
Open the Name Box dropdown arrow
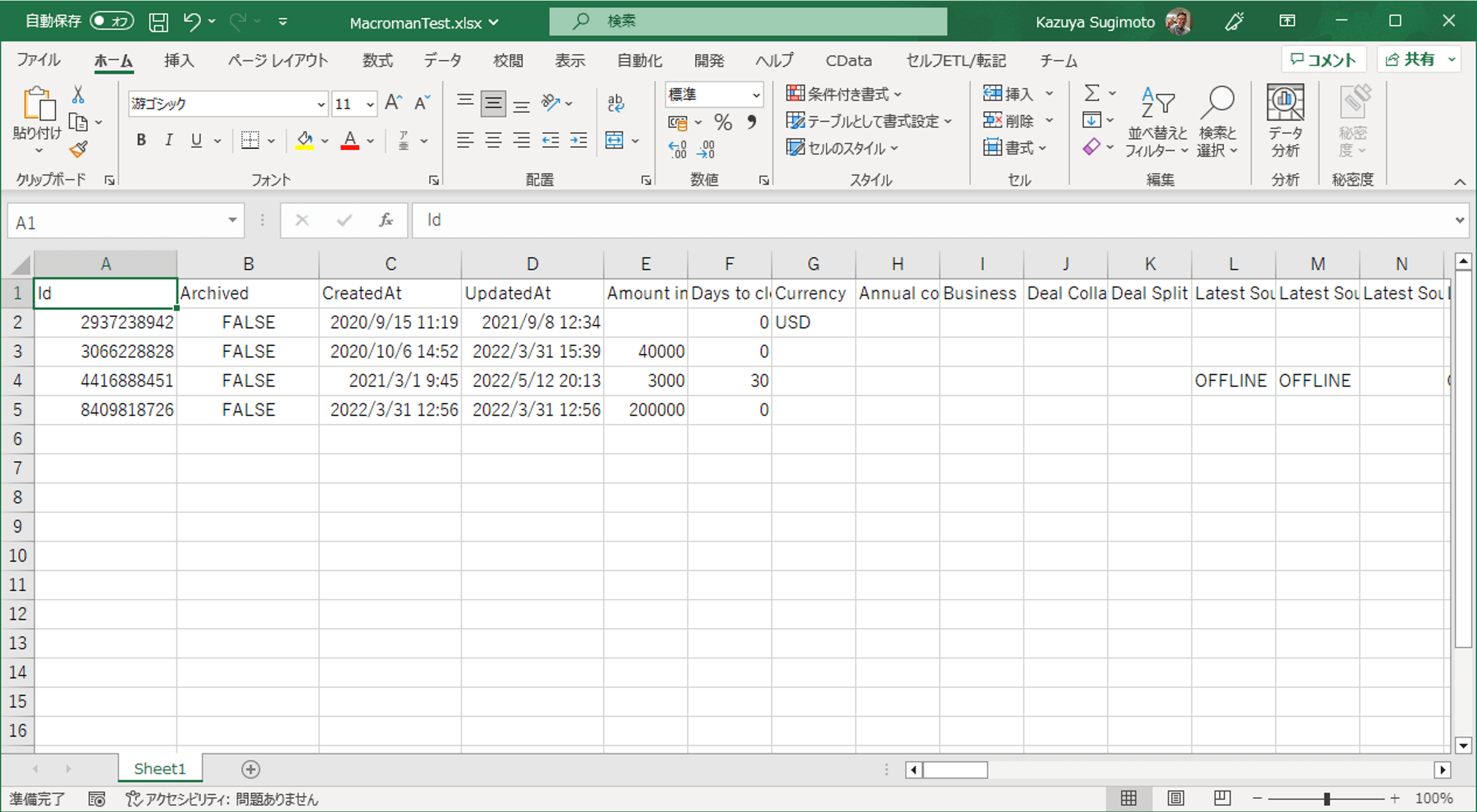tap(232, 220)
